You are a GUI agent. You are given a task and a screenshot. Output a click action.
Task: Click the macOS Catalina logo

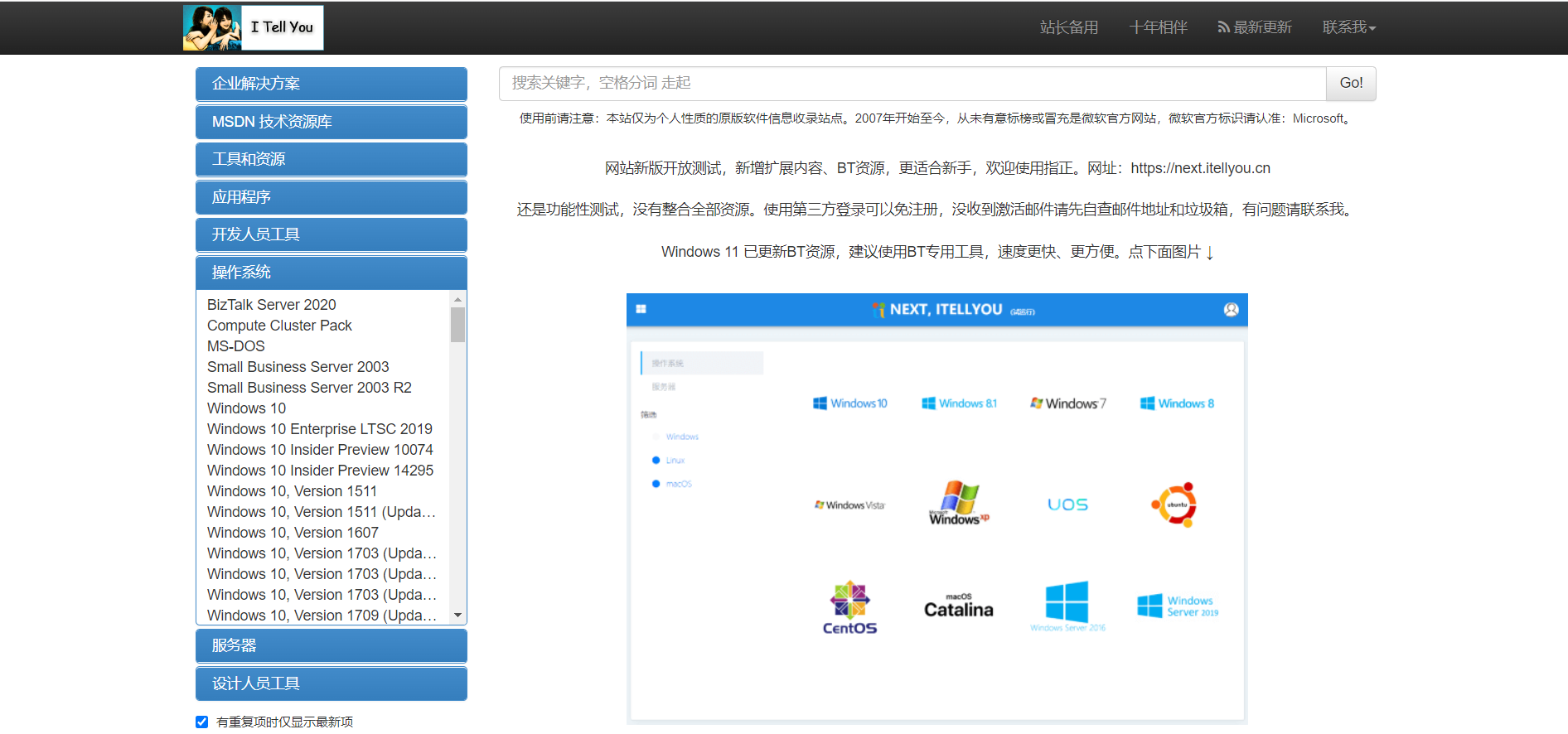point(959,606)
